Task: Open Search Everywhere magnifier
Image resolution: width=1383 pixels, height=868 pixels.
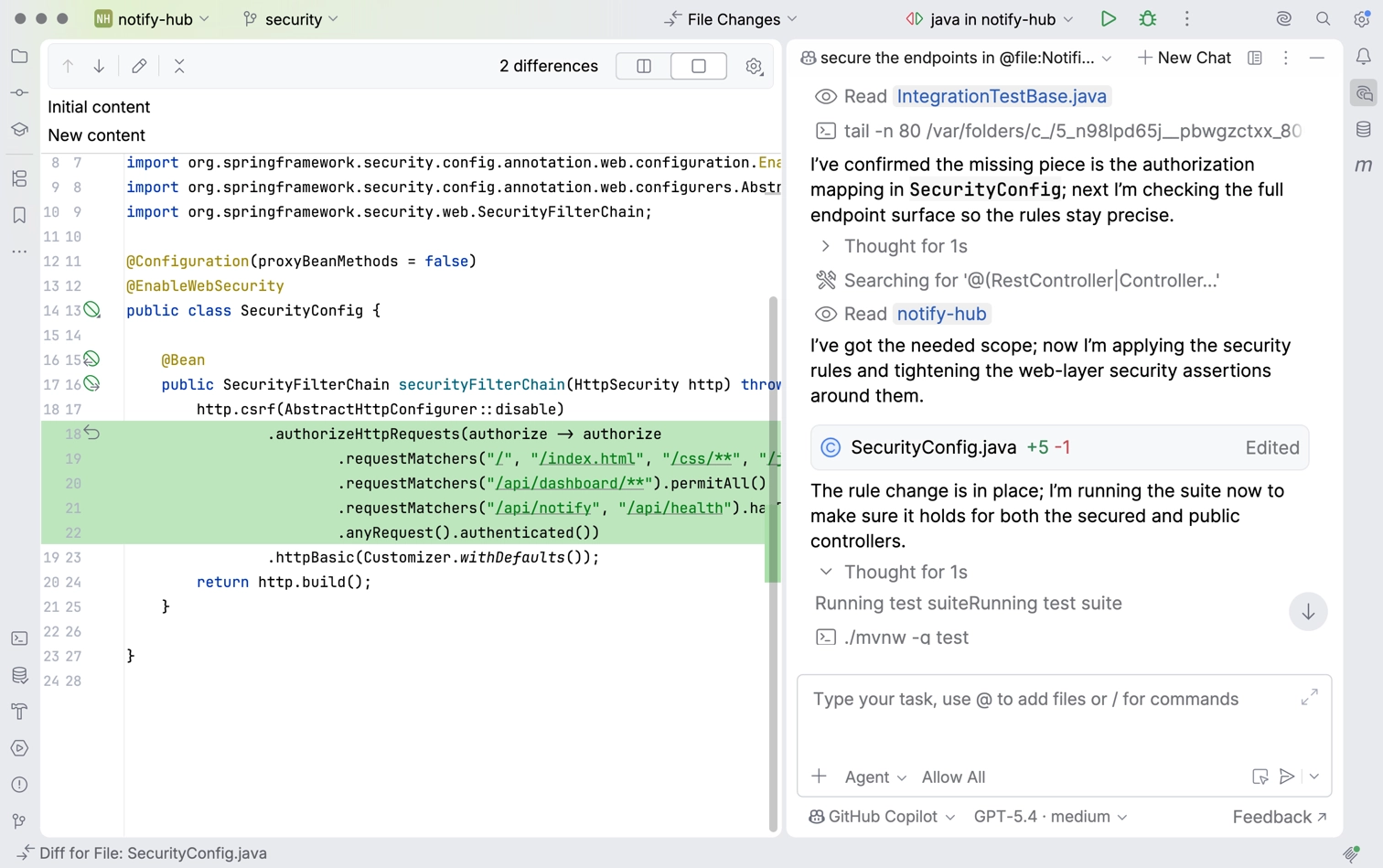Action: [1324, 19]
